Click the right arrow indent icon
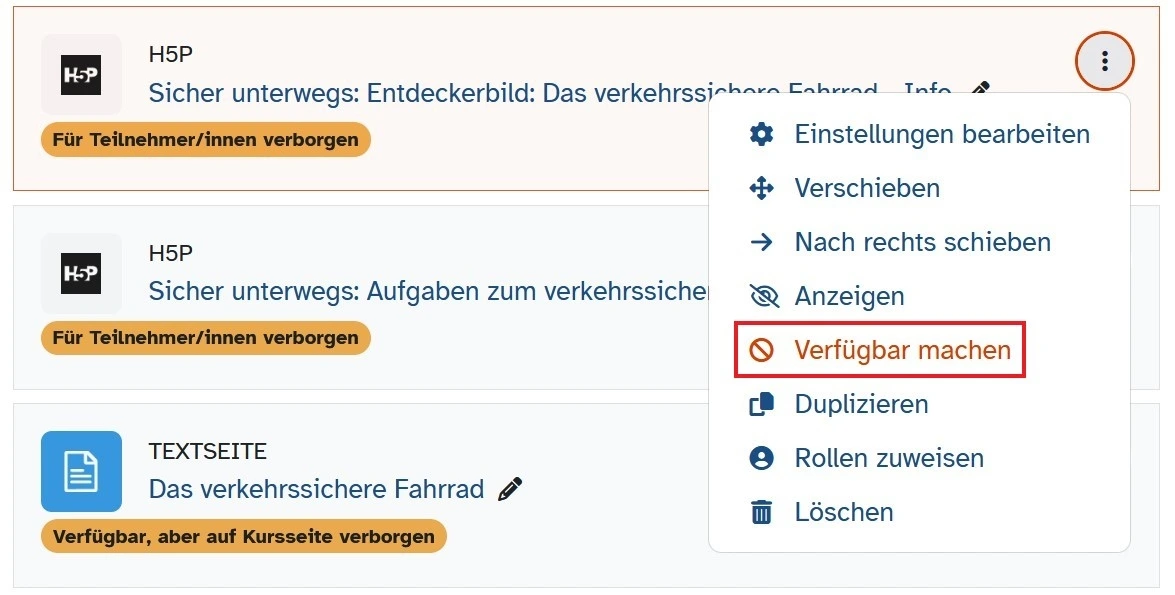Viewport: 1175px width, 595px height. click(x=762, y=242)
